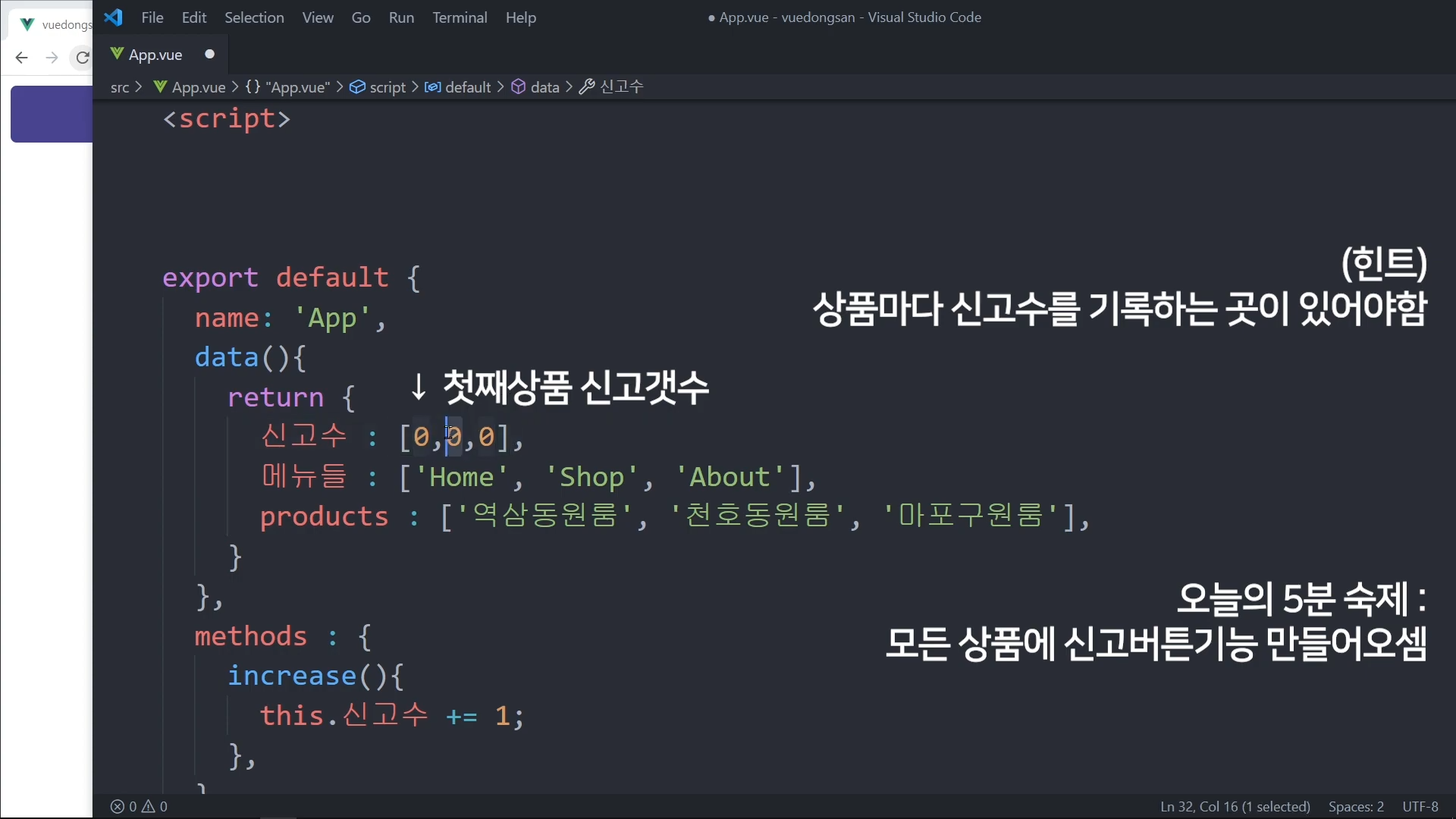This screenshot has width=1456, height=819.
Task: Click Ln 32, Col 16 status indicator
Action: tap(1235, 806)
